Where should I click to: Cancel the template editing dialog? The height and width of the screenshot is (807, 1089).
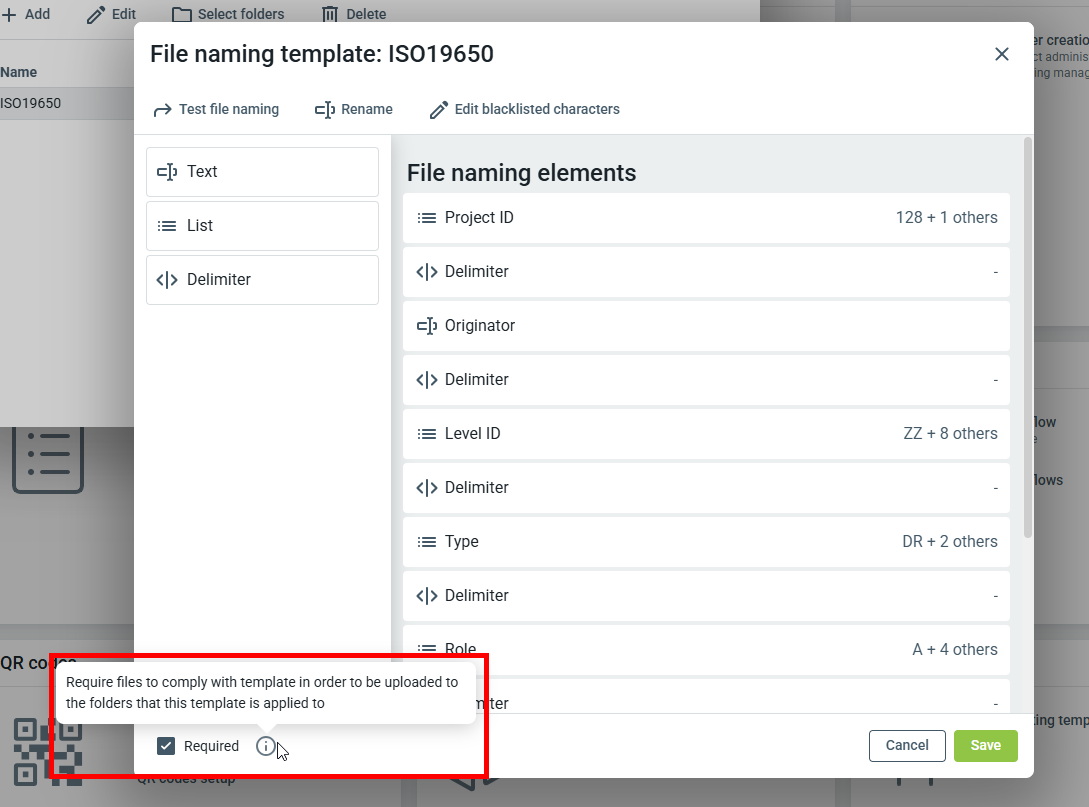pyautogui.click(x=907, y=746)
